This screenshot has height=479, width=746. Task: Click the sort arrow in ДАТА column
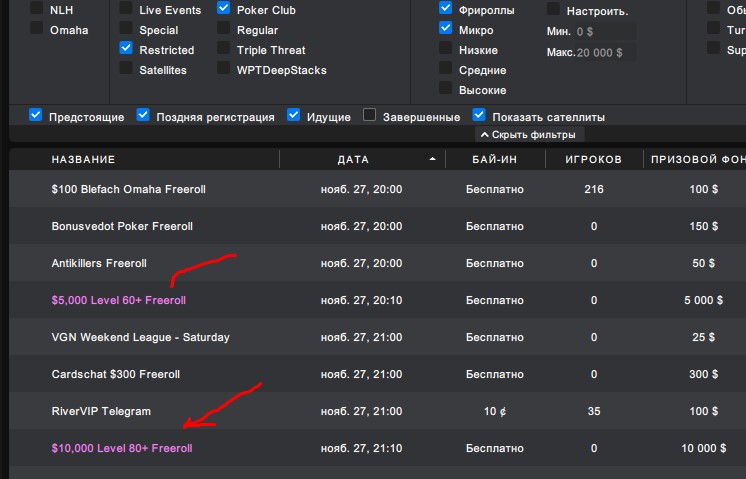pyautogui.click(x=432, y=159)
